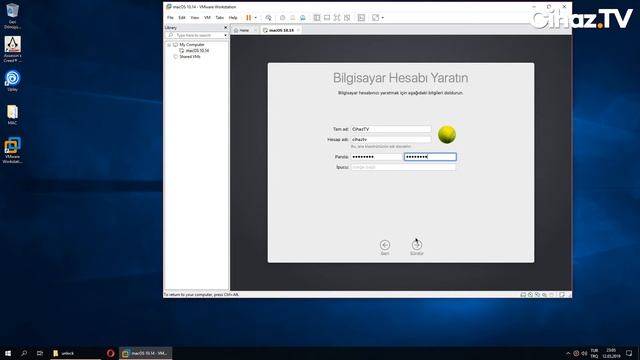
Task: Open the Opera browser taskbar icon
Action: click(110, 353)
